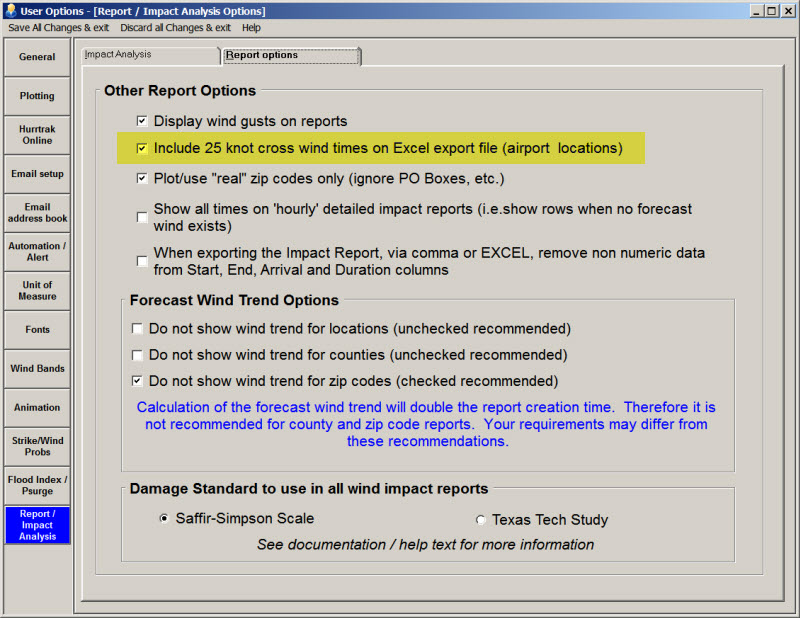800x618 pixels.
Task: Toggle Plot/use real zip codes only
Action: (142, 179)
